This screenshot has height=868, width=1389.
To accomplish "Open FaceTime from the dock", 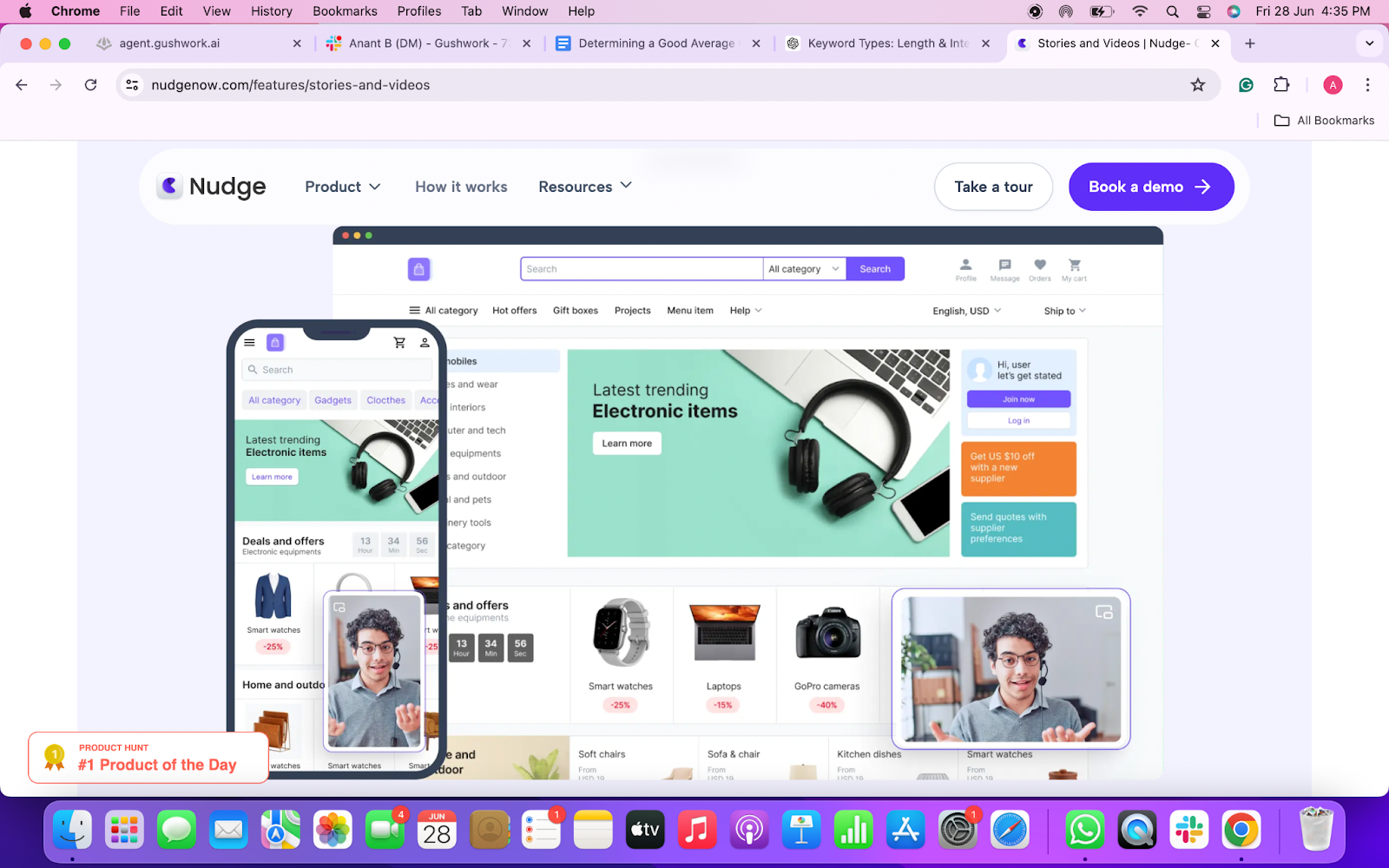I will pyautogui.click(x=385, y=831).
